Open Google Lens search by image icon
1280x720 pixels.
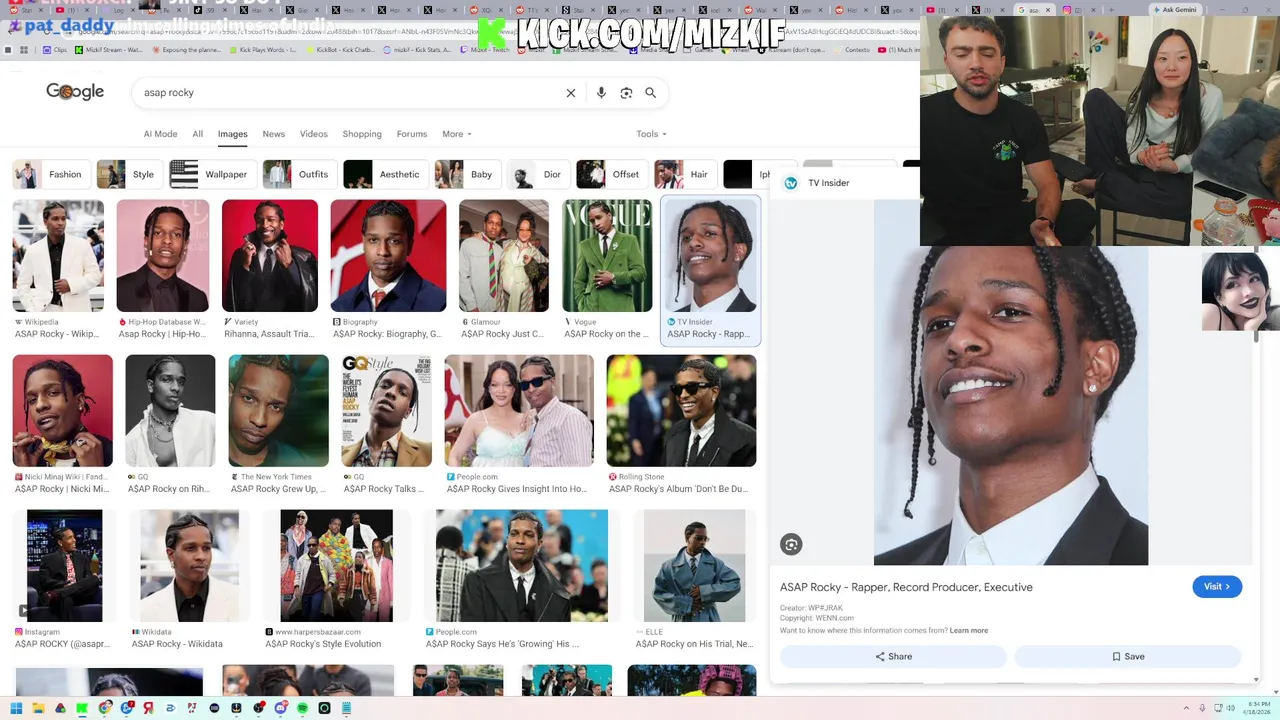tap(626, 93)
